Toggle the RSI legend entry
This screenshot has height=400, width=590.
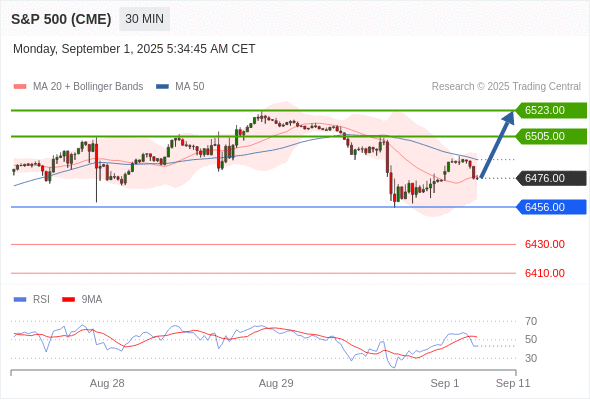[41, 300]
